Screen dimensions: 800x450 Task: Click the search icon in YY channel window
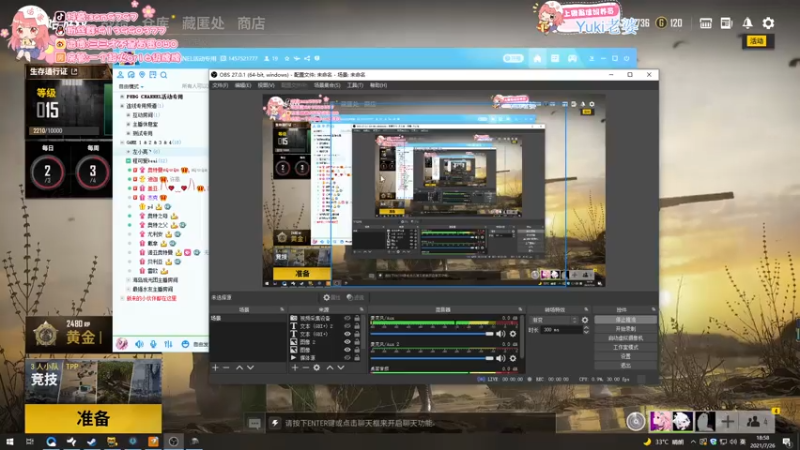[x=164, y=75]
